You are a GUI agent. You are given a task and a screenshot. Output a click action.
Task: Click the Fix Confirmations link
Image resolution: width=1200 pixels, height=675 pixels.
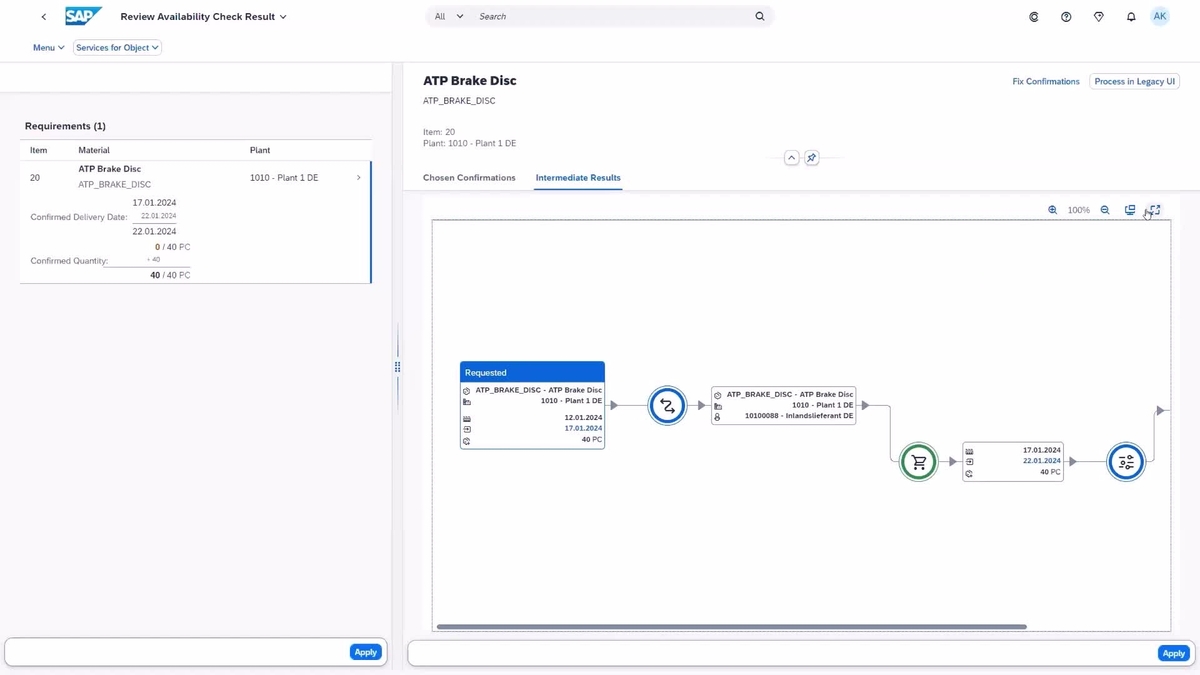(1045, 81)
